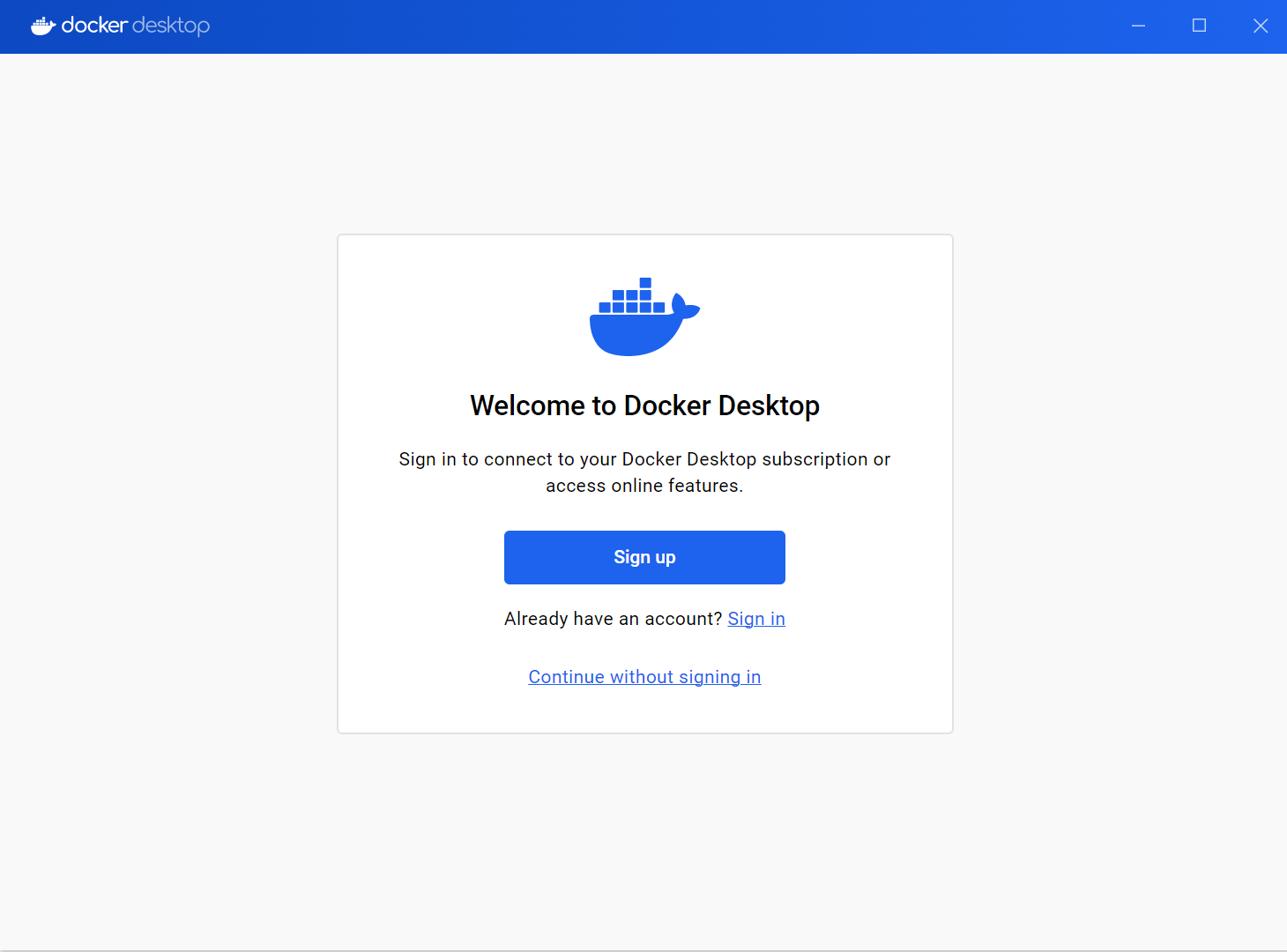Choose Continue without signing in
Viewport: 1287px width, 952px height.
click(644, 677)
